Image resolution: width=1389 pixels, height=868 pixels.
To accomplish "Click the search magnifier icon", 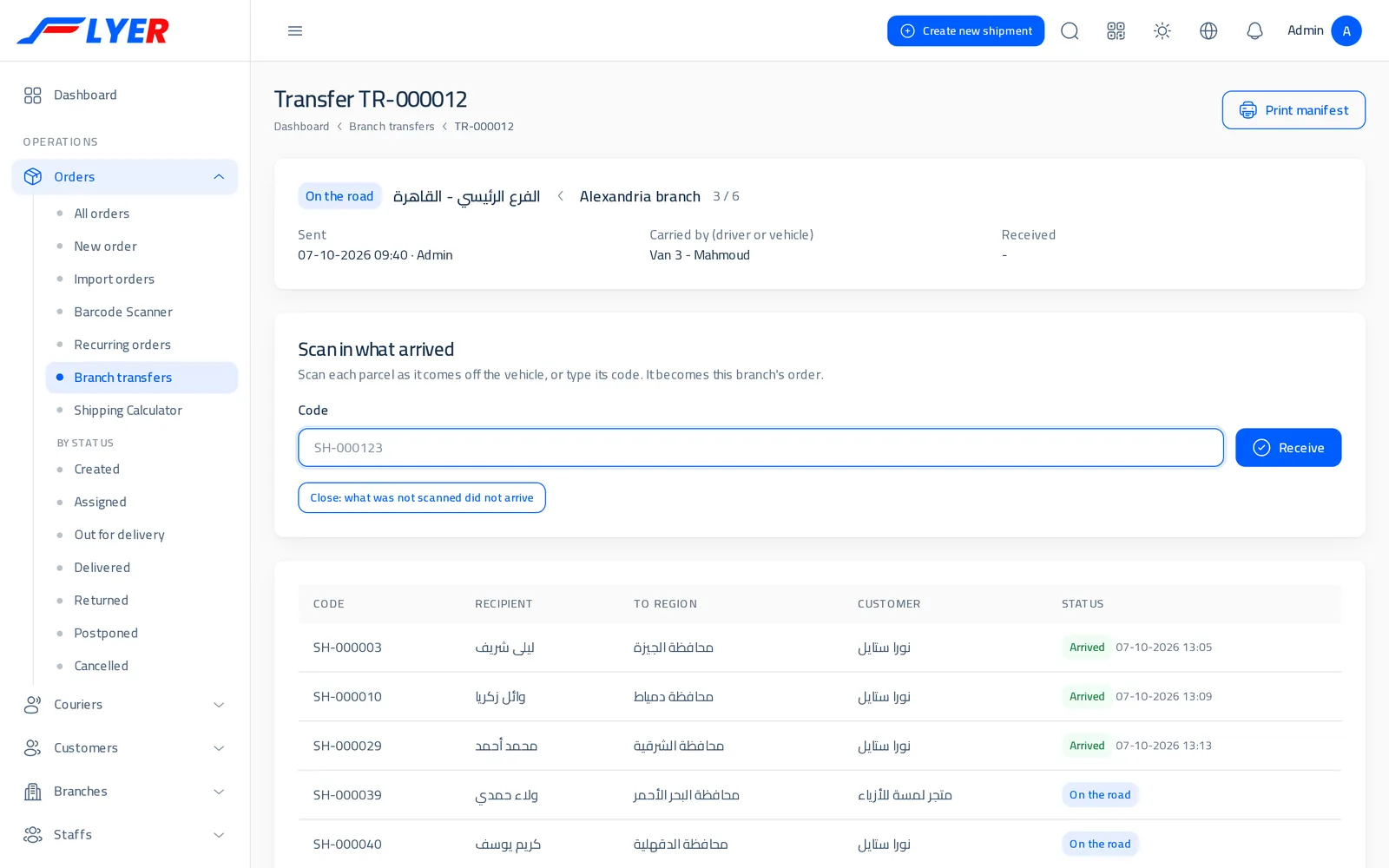I will tap(1070, 30).
